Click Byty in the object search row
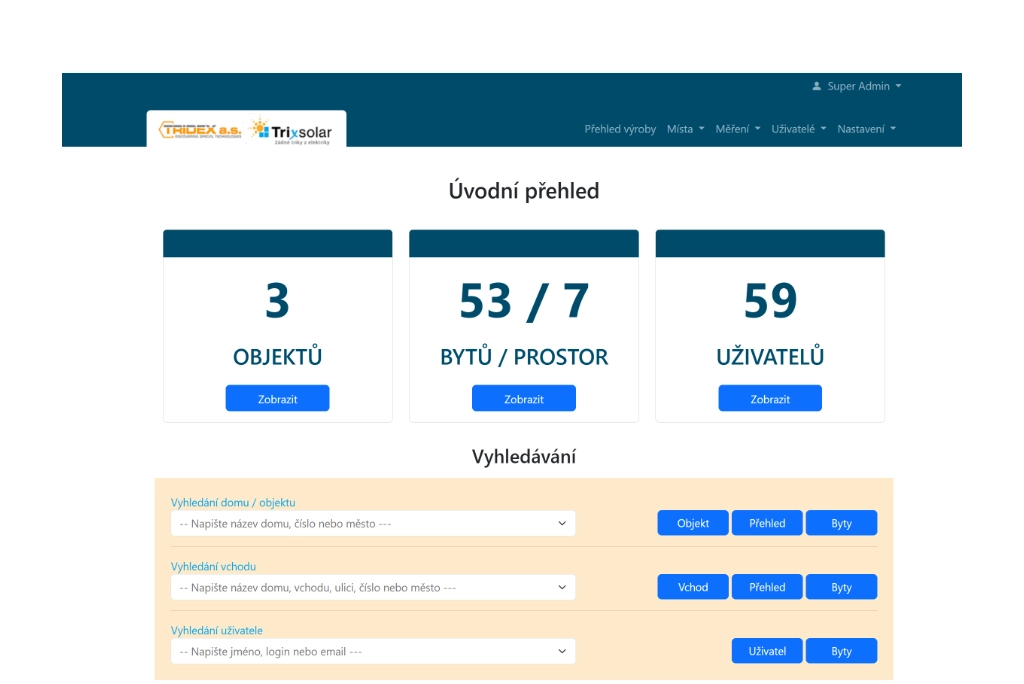 point(841,523)
